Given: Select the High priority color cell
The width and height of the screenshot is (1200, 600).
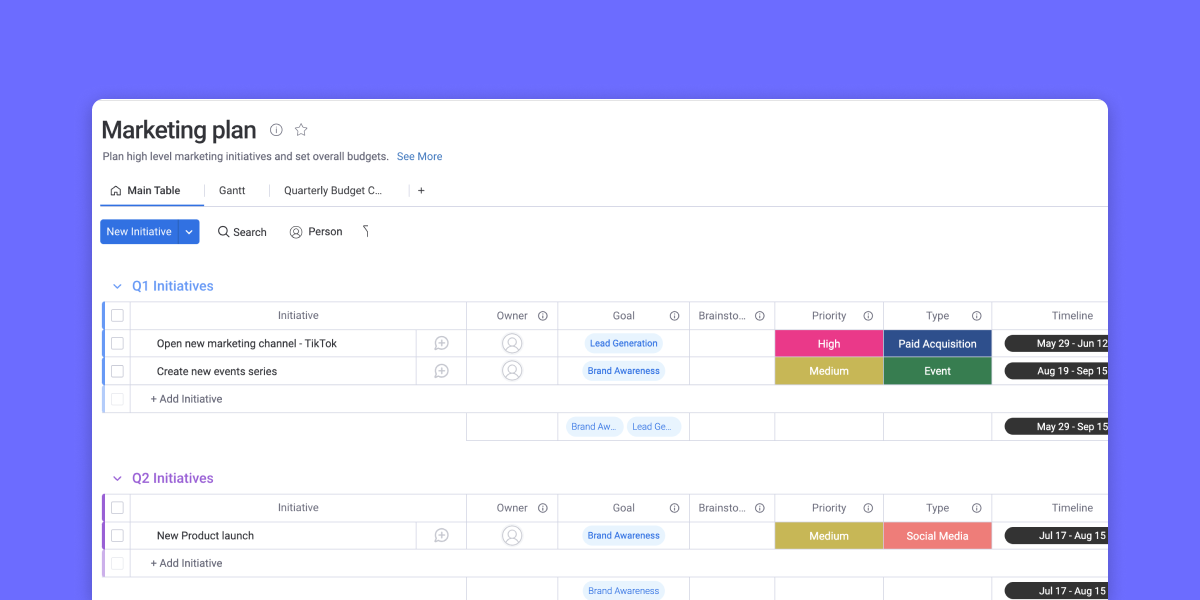Looking at the screenshot, I should click(x=829, y=342).
